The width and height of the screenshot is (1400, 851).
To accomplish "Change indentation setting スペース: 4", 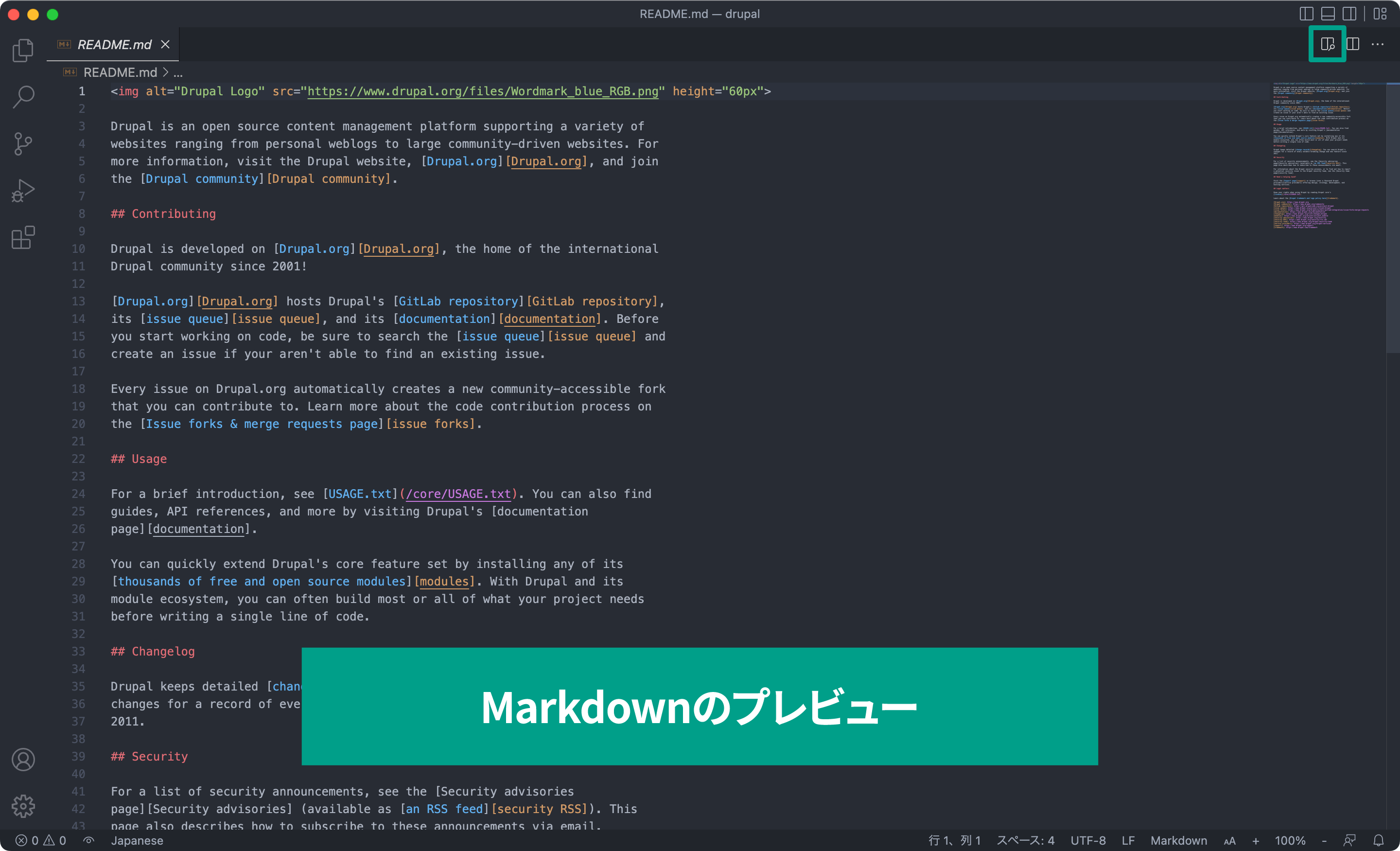I will (x=1026, y=840).
